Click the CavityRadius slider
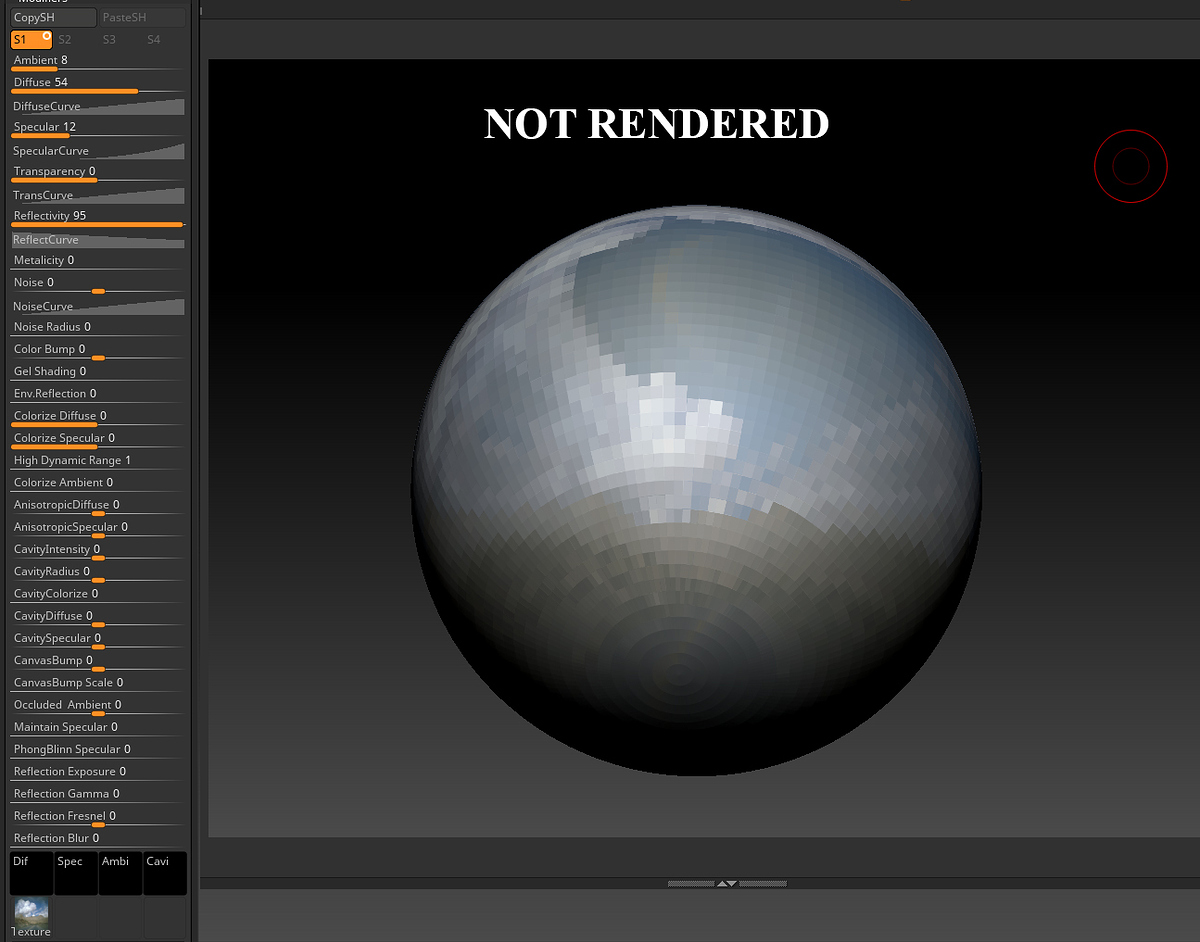This screenshot has height=942, width=1200. pyautogui.click(x=98, y=572)
